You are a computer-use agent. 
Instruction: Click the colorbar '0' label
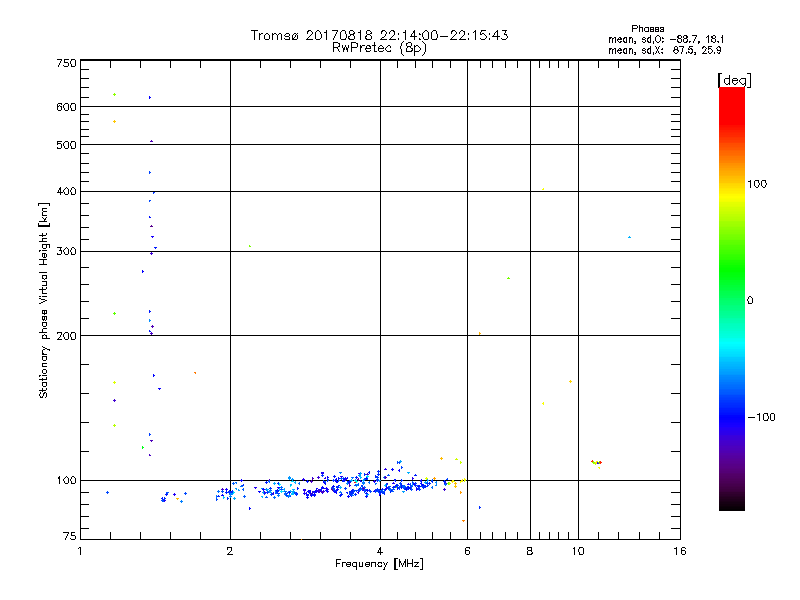[750, 301]
